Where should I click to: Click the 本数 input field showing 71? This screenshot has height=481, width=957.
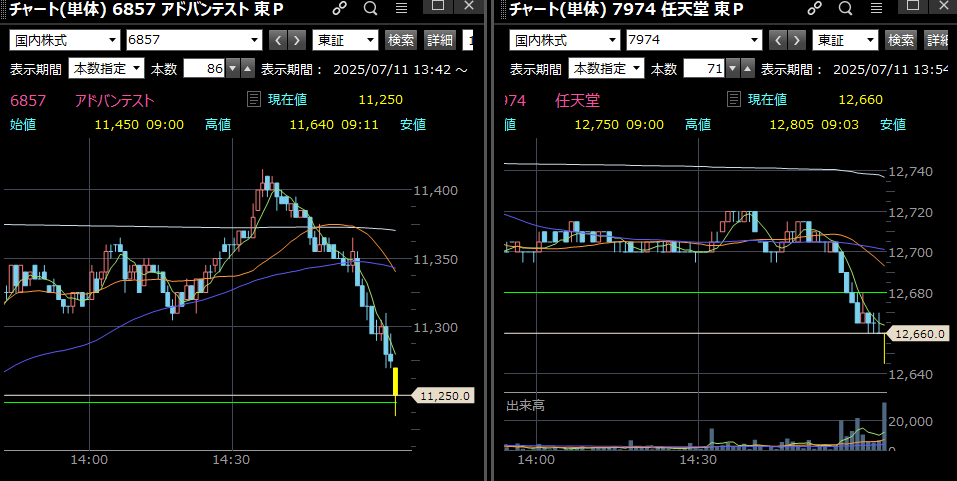(704, 68)
